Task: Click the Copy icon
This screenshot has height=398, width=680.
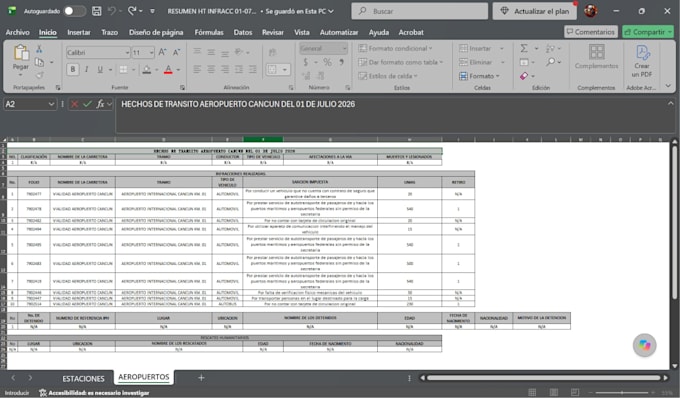Action: pos(39,62)
